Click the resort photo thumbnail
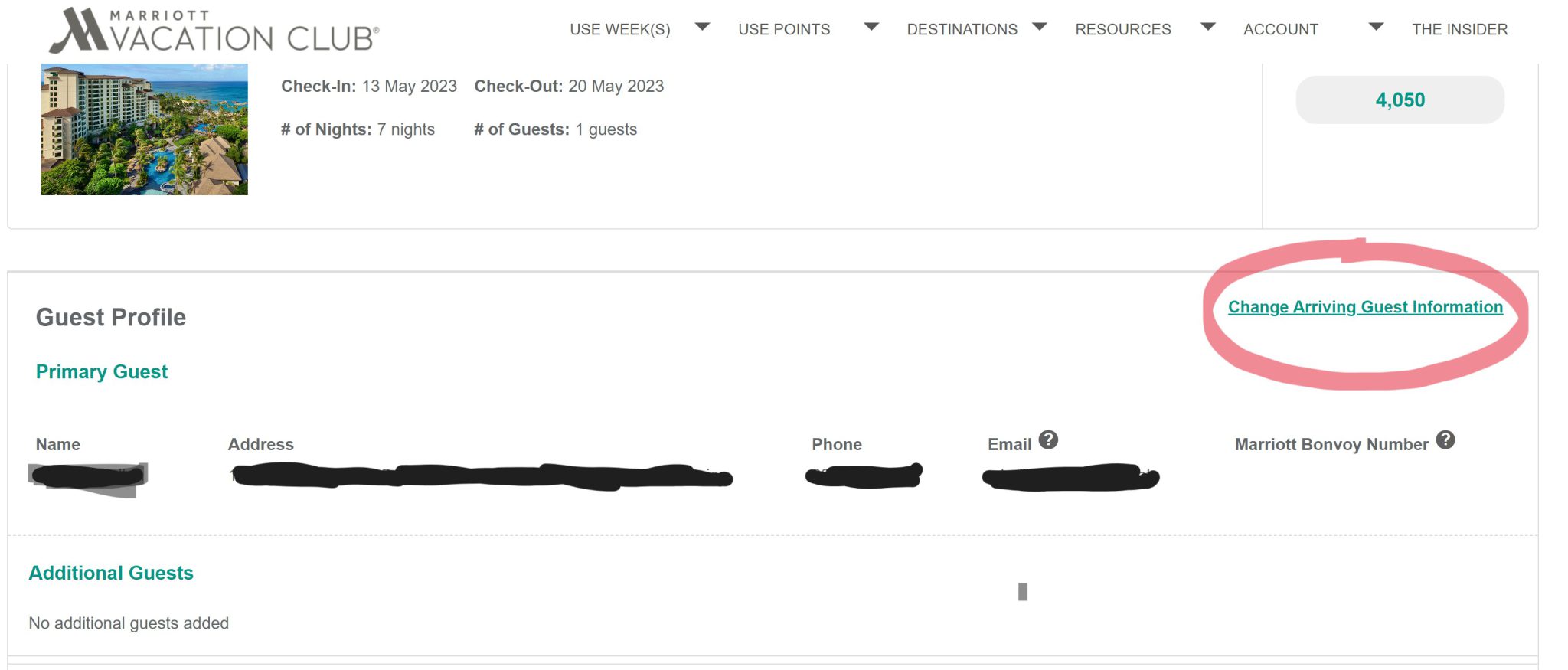The width and height of the screenshot is (1568, 670). point(144,129)
